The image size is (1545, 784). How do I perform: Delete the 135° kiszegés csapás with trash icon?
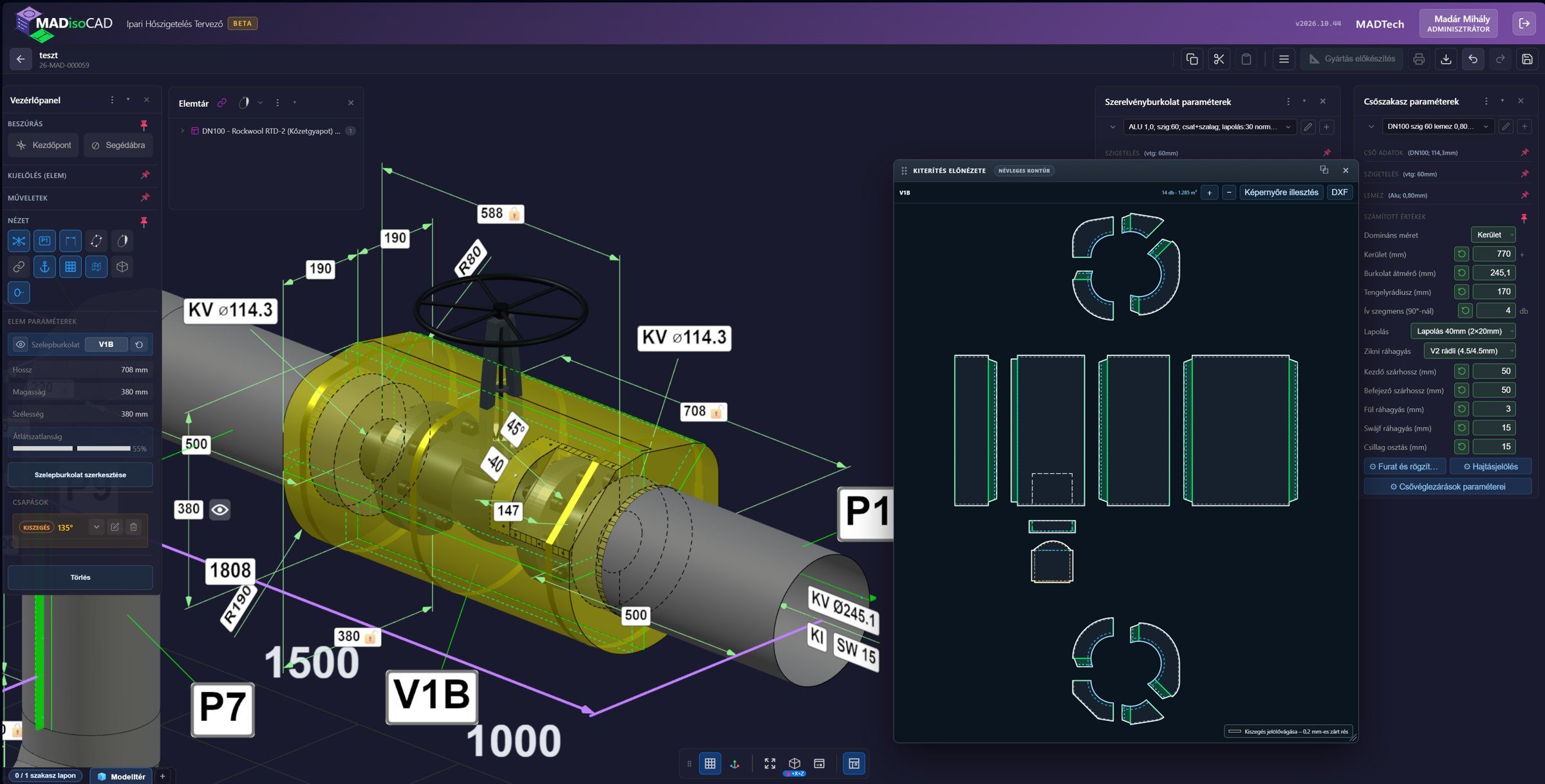(133, 527)
